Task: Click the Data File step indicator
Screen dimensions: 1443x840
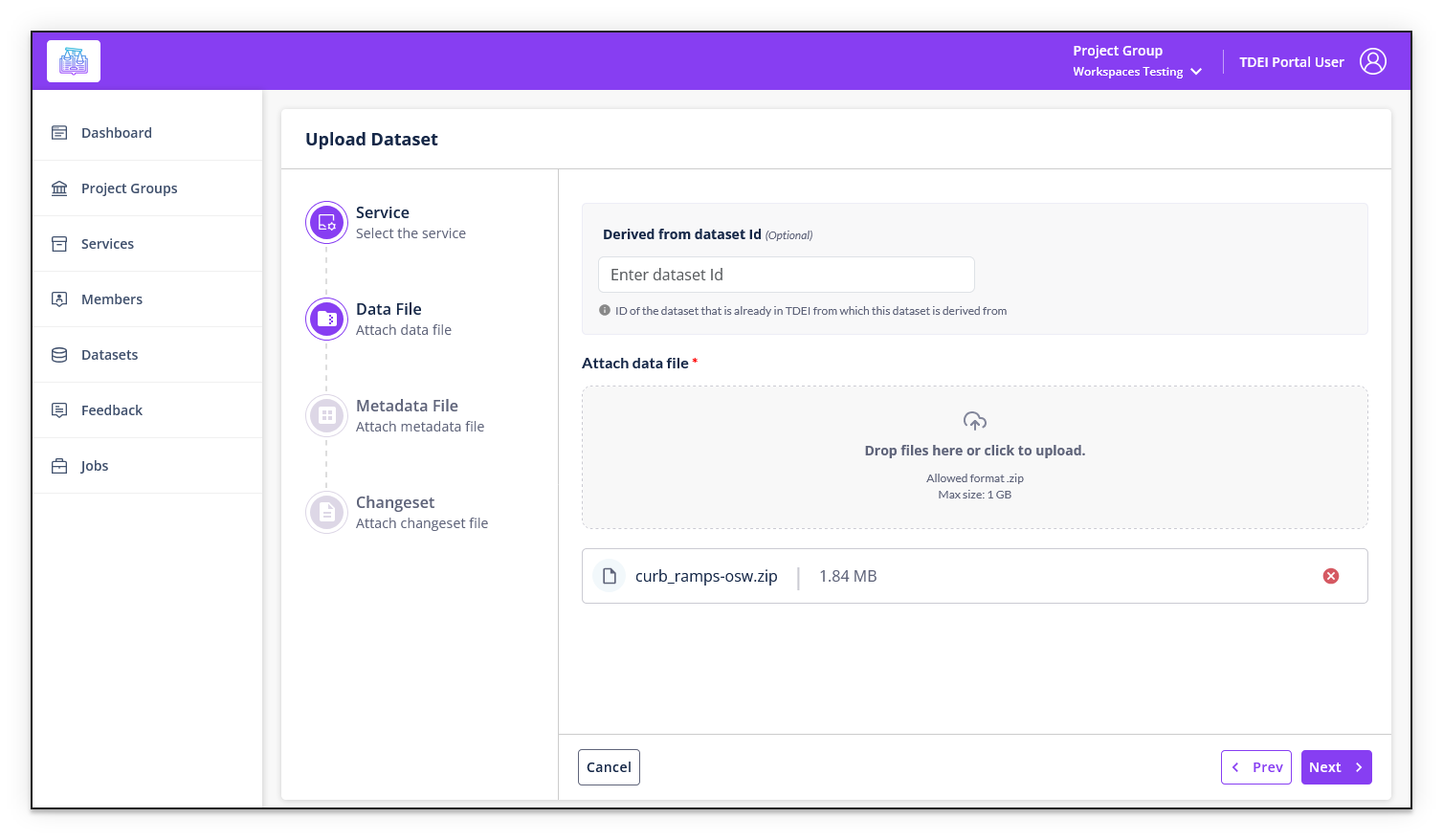Action: click(x=326, y=319)
